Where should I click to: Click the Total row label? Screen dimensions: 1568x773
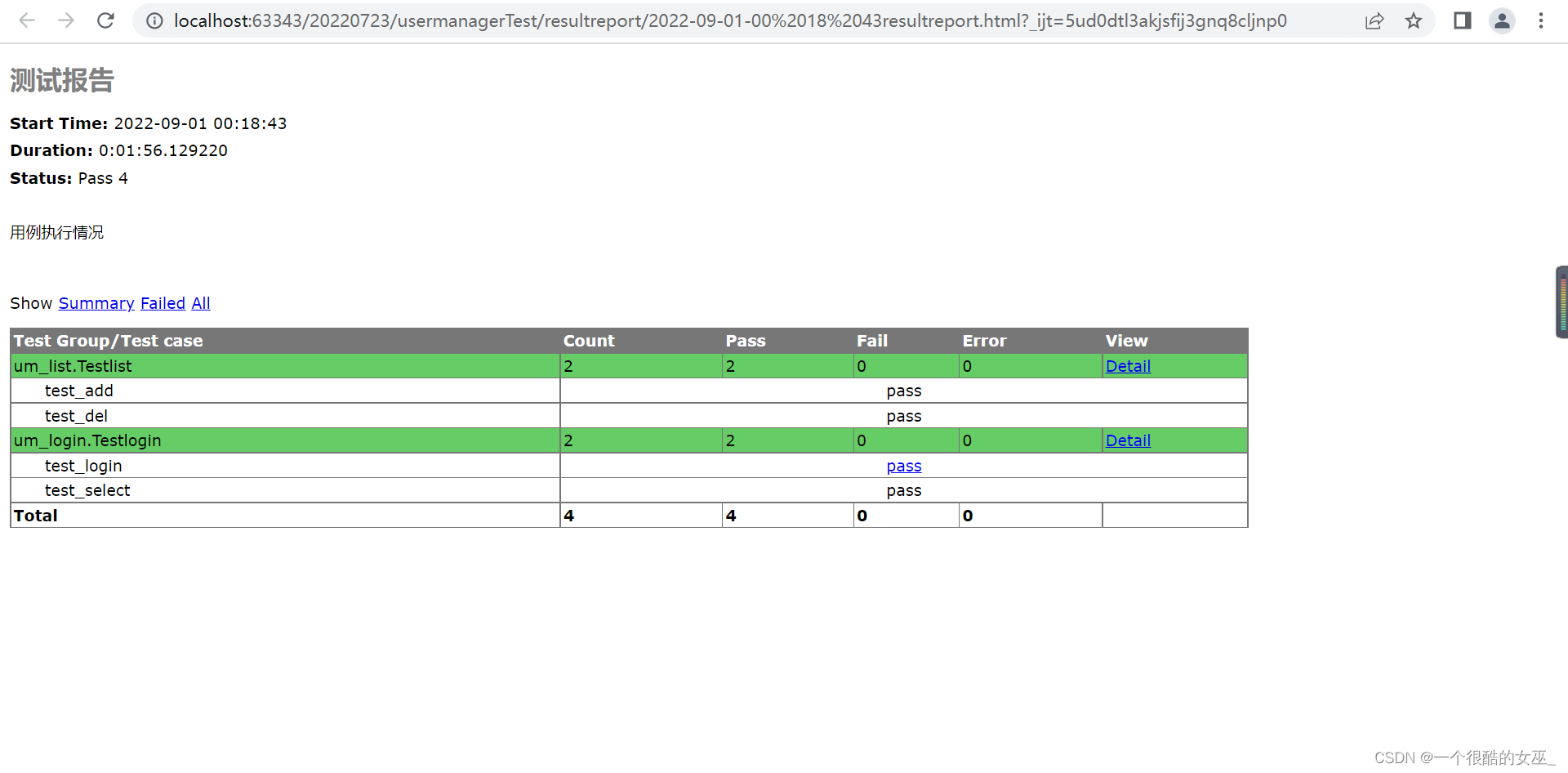[x=36, y=516]
